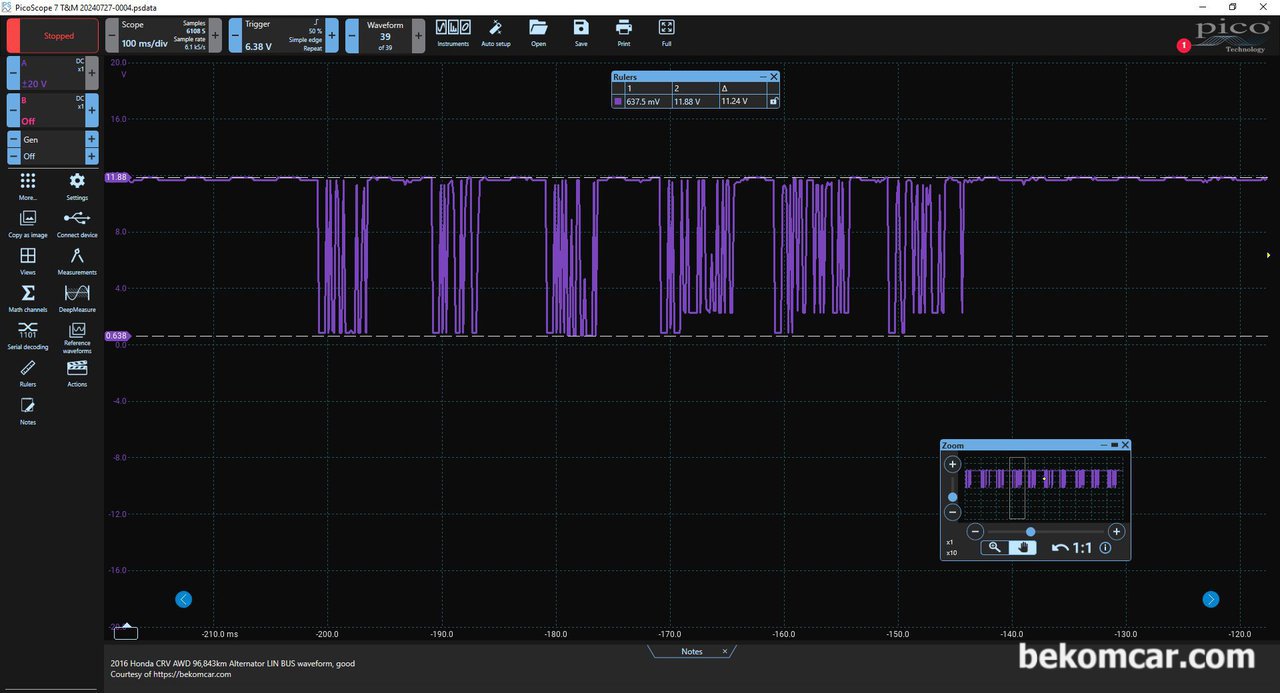
Task: Save the capture with the Save icon
Action: click(581, 32)
